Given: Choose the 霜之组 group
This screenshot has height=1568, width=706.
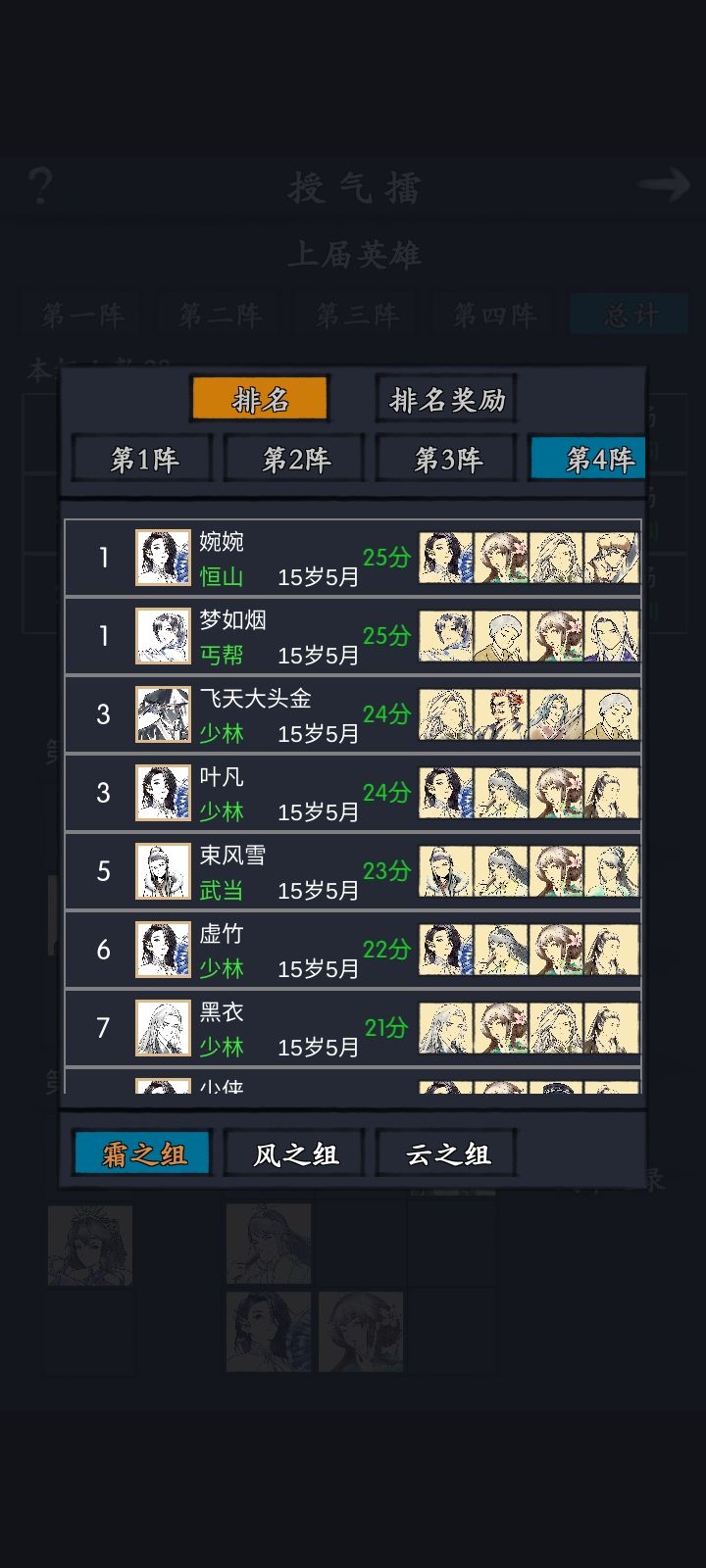Looking at the screenshot, I should tap(143, 1154).
